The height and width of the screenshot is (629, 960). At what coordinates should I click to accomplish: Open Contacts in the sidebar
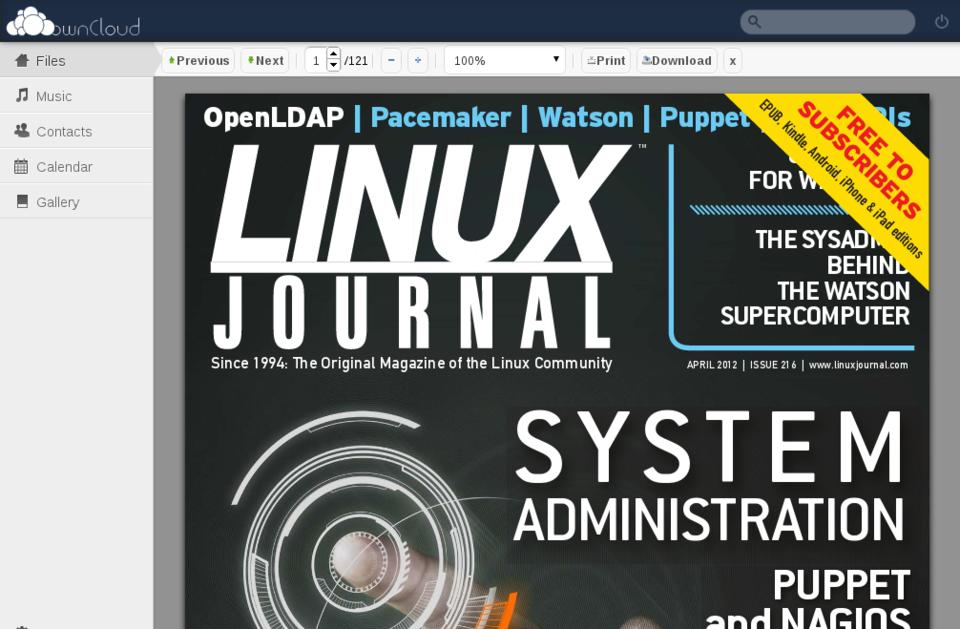[x=77, y=131]
